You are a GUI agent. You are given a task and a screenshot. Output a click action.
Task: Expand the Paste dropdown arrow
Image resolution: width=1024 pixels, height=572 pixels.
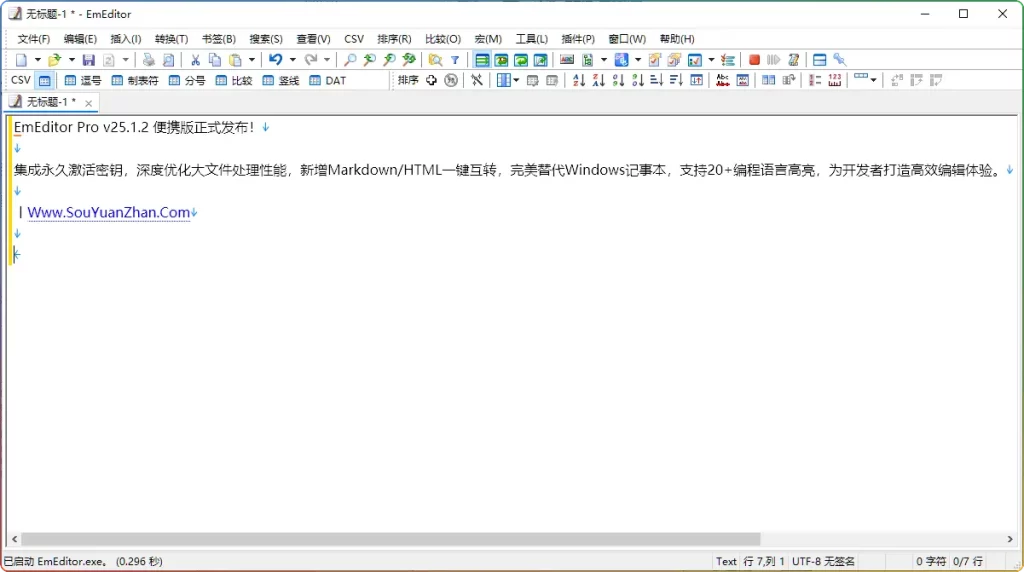pyautogui.click(x=251, y=60)
